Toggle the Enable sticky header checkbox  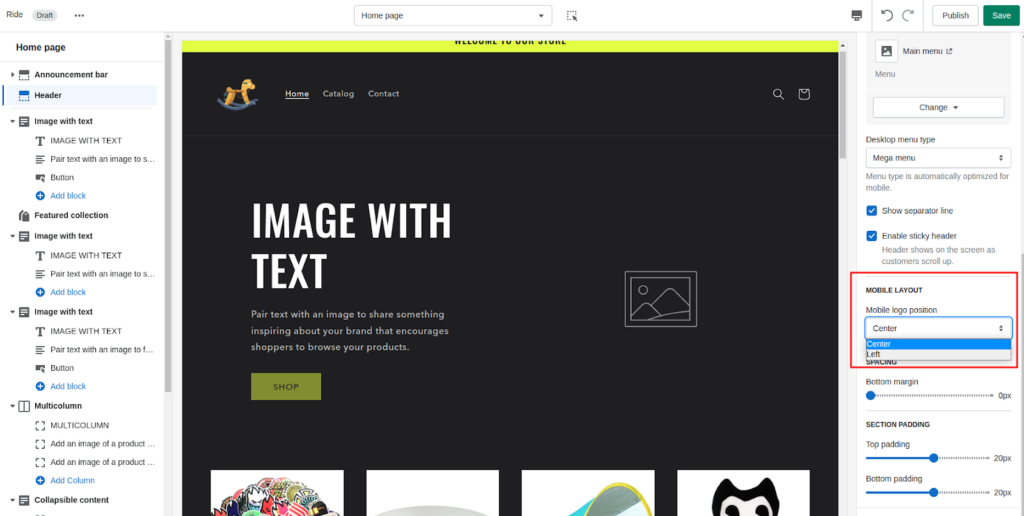pyautogui.click(x=871, y=236)
